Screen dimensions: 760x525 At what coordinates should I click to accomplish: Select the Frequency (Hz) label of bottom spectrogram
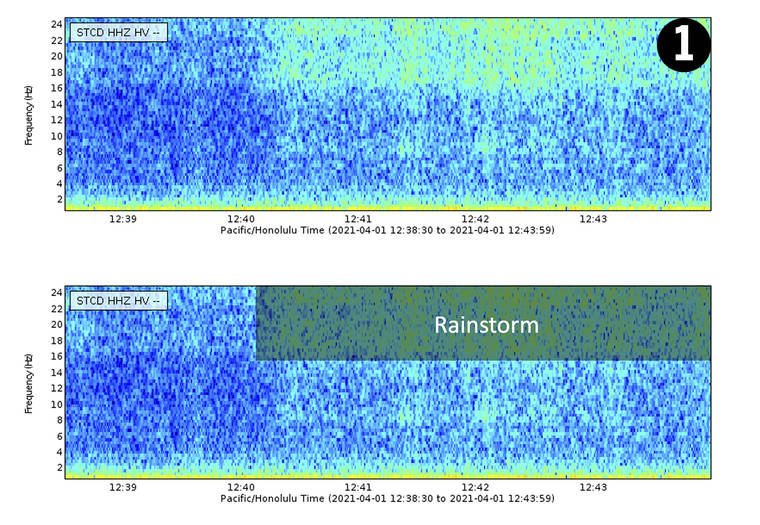tap(31, 381)
